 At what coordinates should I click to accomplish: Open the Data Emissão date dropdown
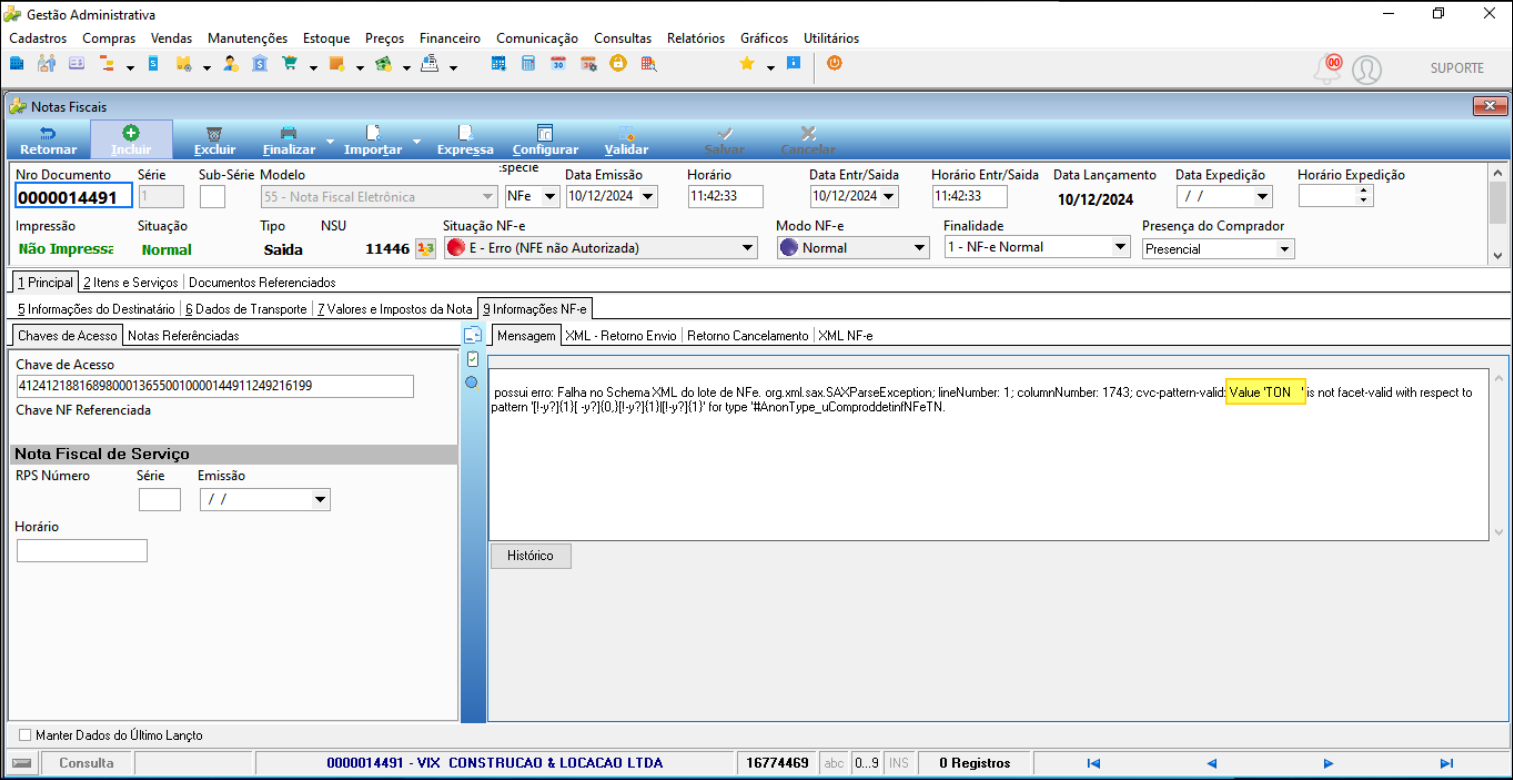click(648, 196)
